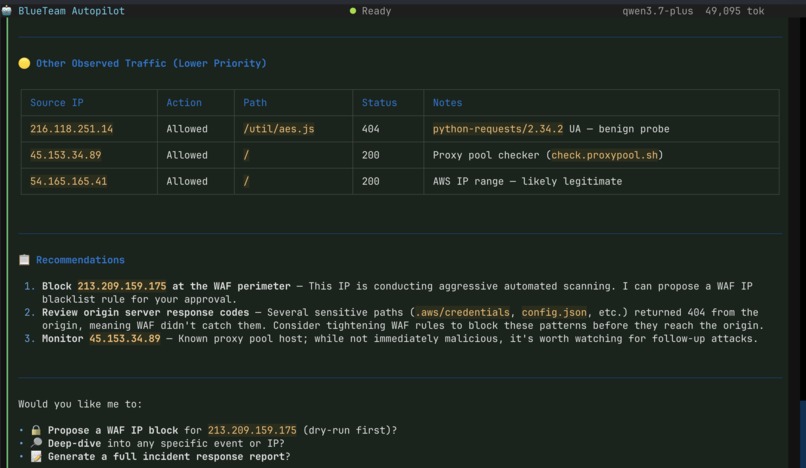Click the Propose a WAF IP block option
Screen dimensions: 806x468
click(113, 430)
